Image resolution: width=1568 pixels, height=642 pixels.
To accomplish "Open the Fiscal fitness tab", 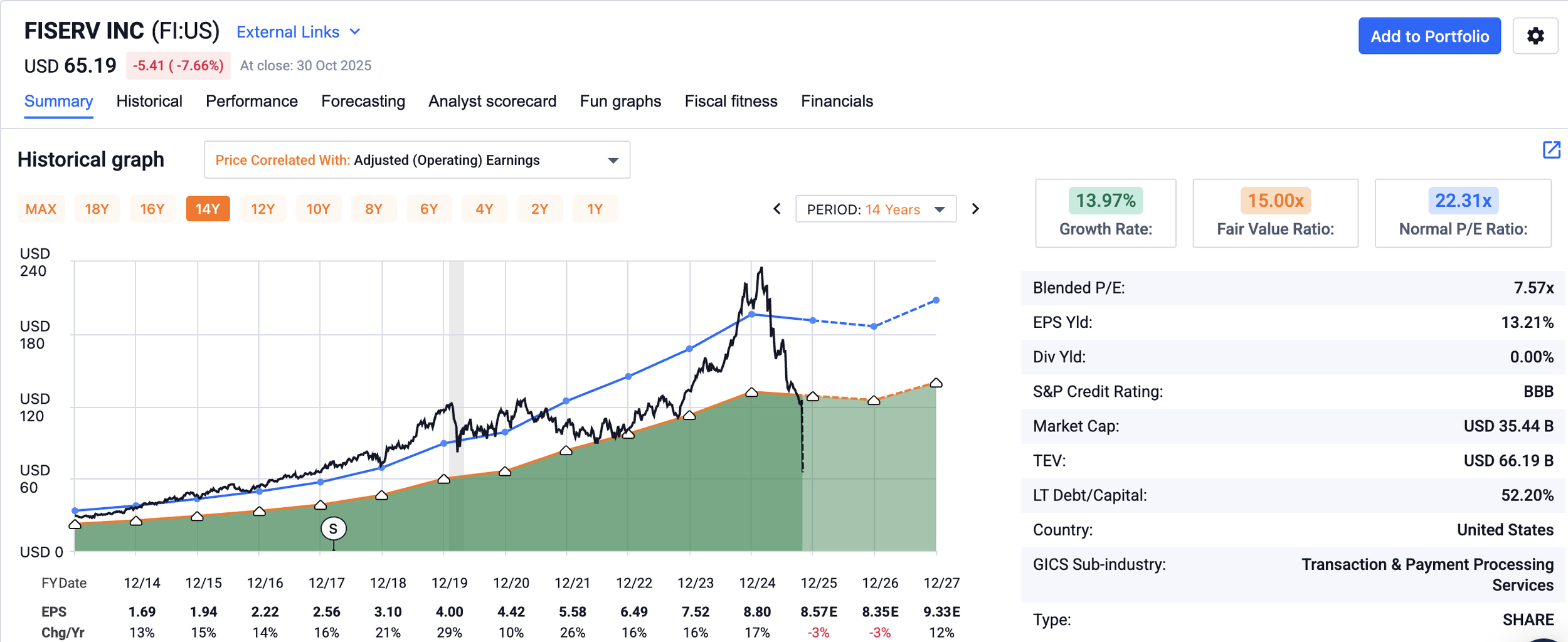I will pos(731,102).
